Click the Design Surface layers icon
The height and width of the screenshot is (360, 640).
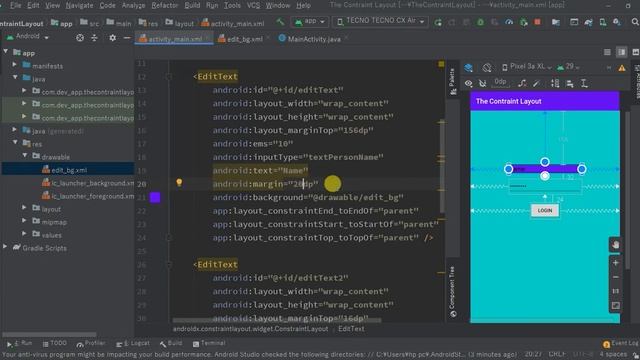469,67
